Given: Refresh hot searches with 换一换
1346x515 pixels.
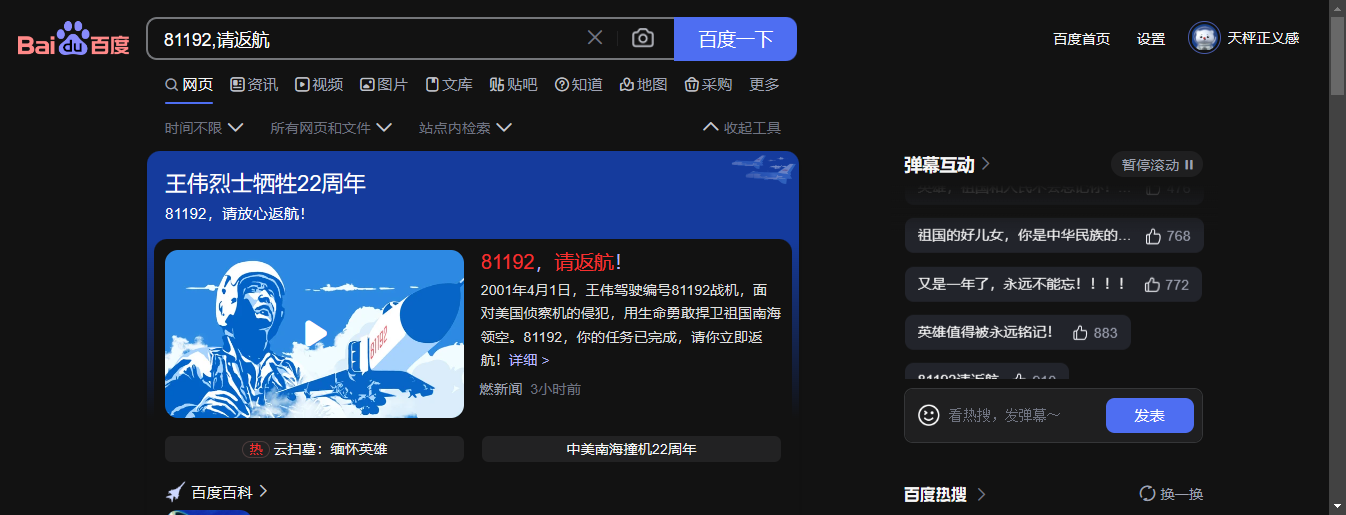Looking at the screenshot, I should tap(1171, 494).
